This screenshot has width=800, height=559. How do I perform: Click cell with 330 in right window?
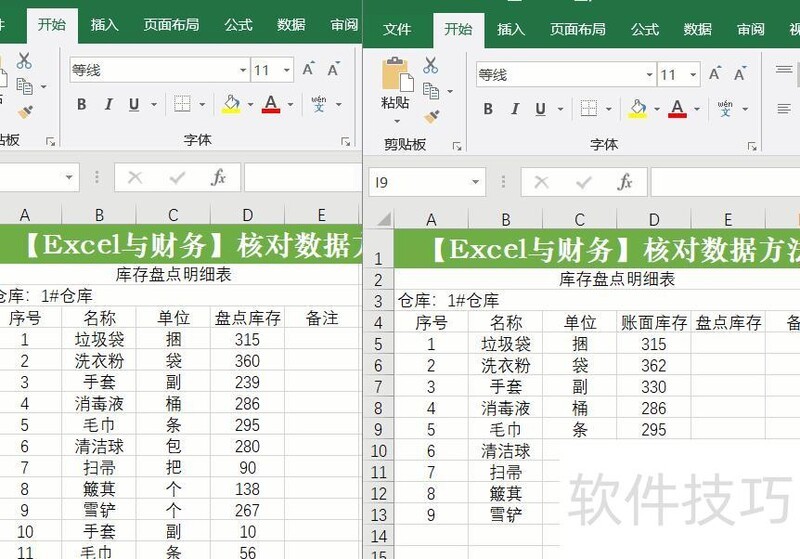(654, 387)
